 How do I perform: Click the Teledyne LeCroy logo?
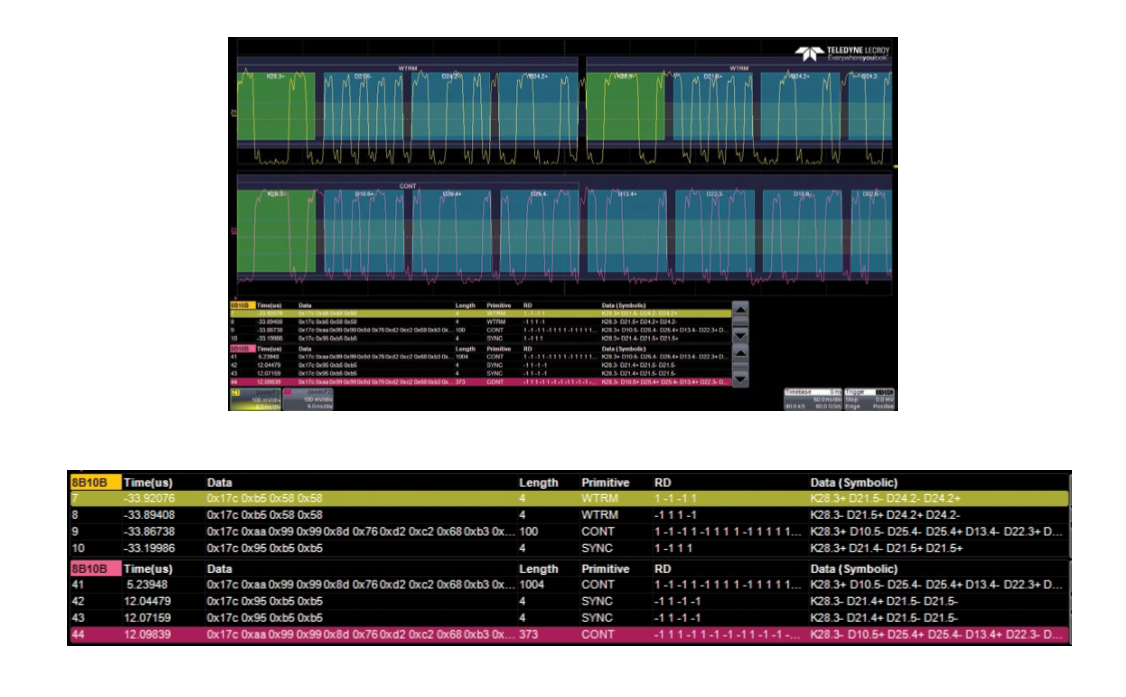click(x=841, y=54)
